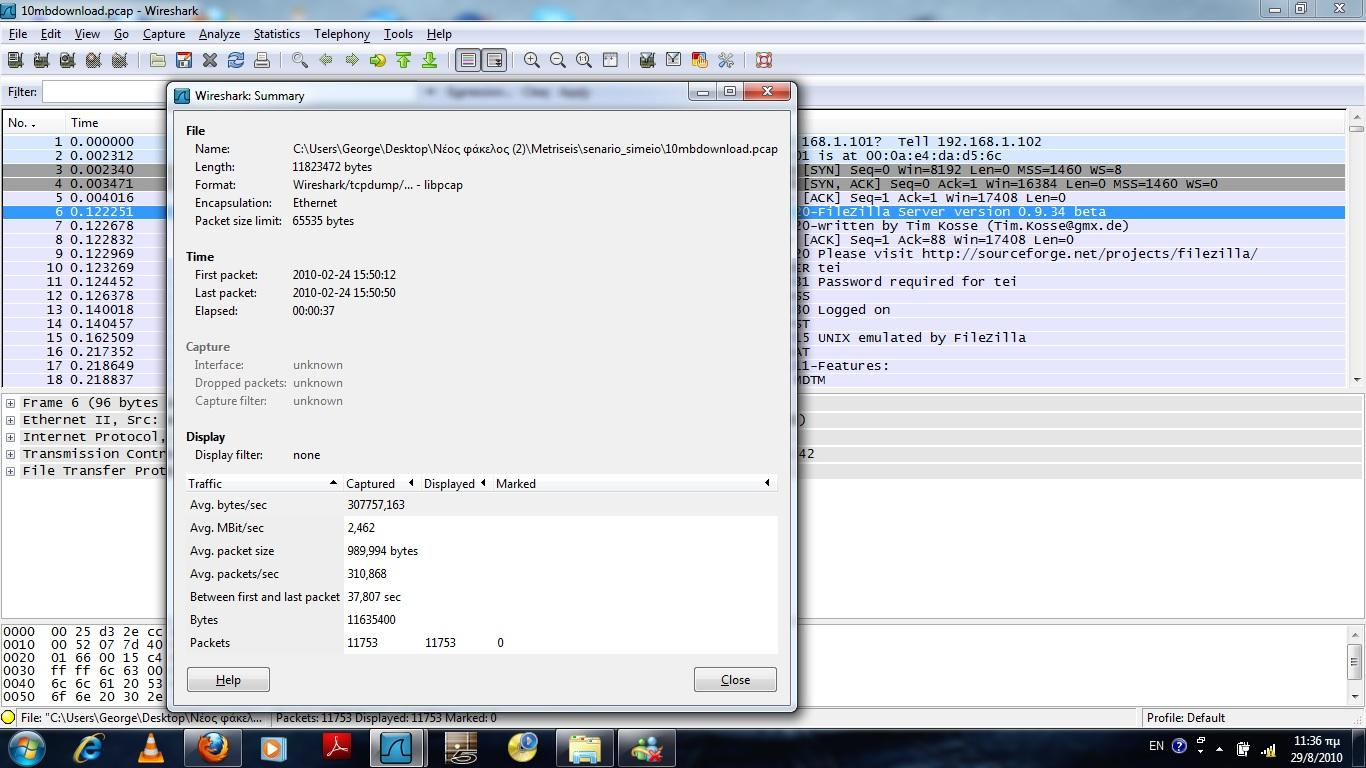This screenshot has width=1366, height=768.
Task: Reset zoom to normal size icon
Action: pyautogui.click(x=584, y=60)
